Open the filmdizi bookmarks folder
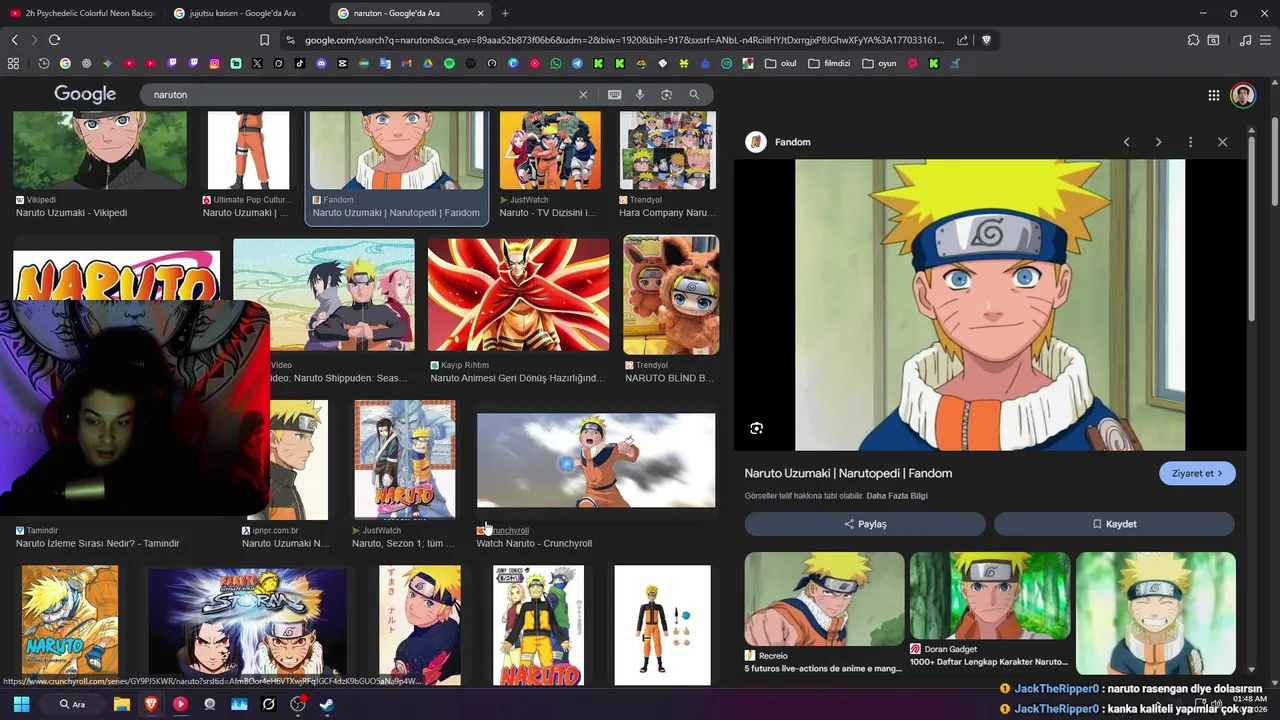 (x=829, y=63)
